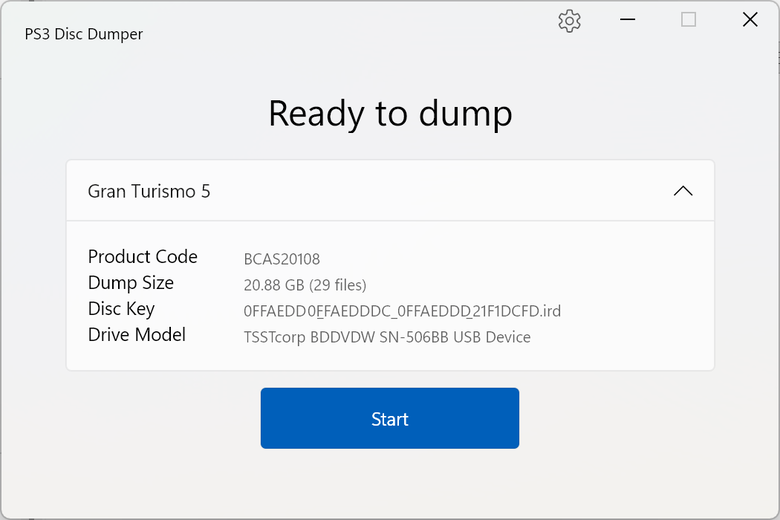Click the Disc Key label
780x520 pixels.
121,309
